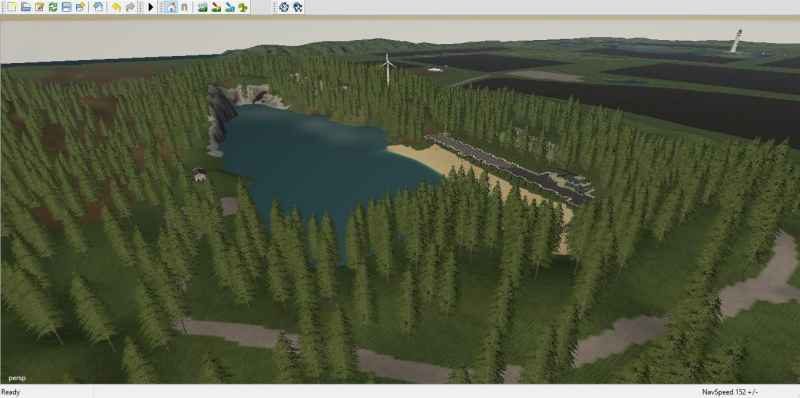Open the second gear tool icon
This screenshot has height=398, width=800.
tap(298, 7)
